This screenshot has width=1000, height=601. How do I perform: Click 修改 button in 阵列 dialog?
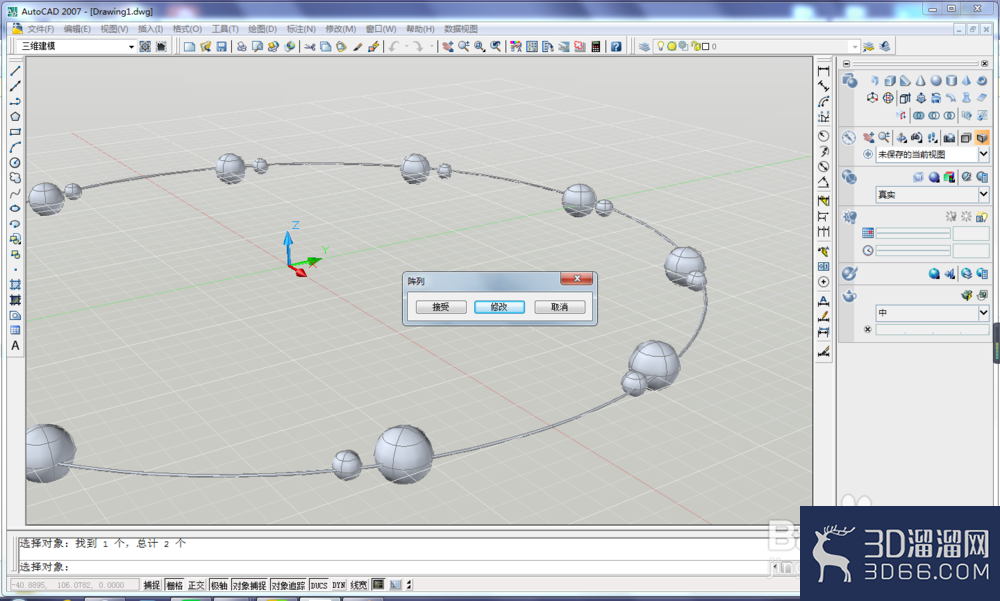pos(499,307)
